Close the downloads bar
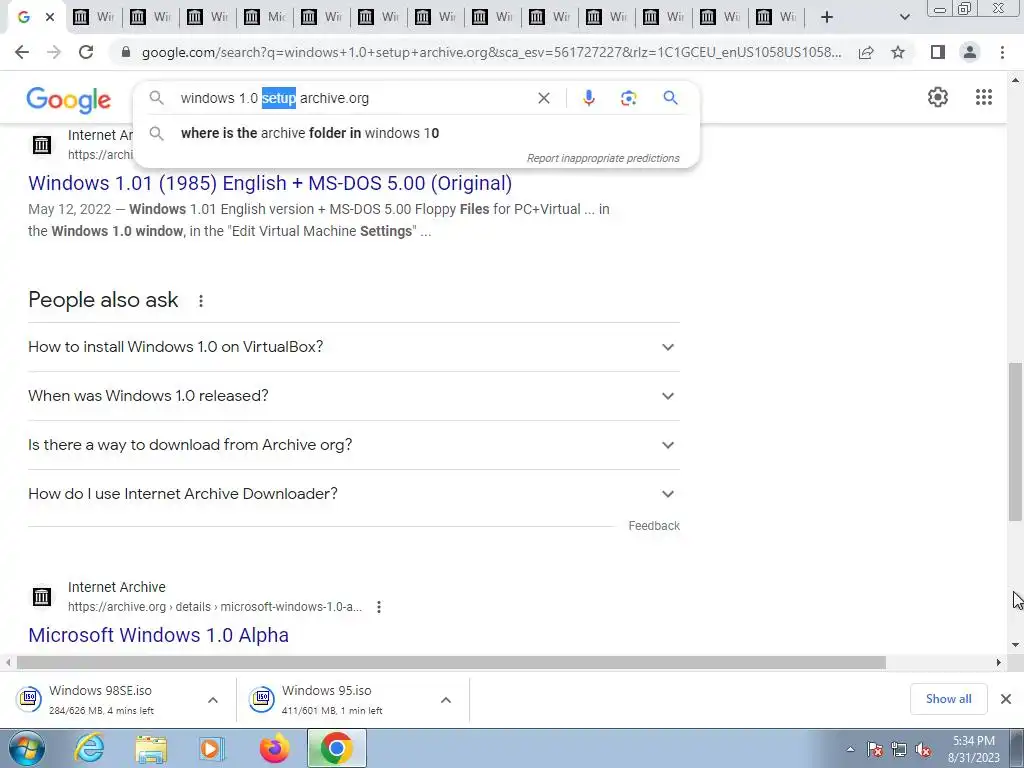The image size is (1024, 768). [x=1006, y=699]
